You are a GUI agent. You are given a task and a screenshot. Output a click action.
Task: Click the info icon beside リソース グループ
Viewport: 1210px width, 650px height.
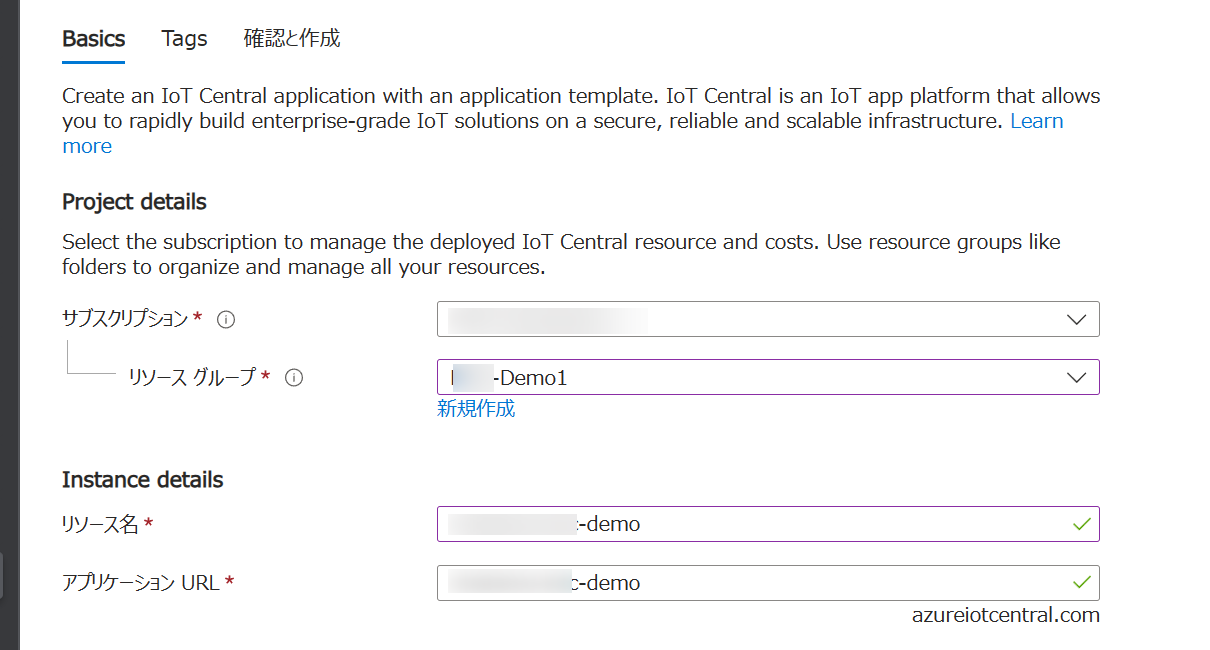(294, 378)
